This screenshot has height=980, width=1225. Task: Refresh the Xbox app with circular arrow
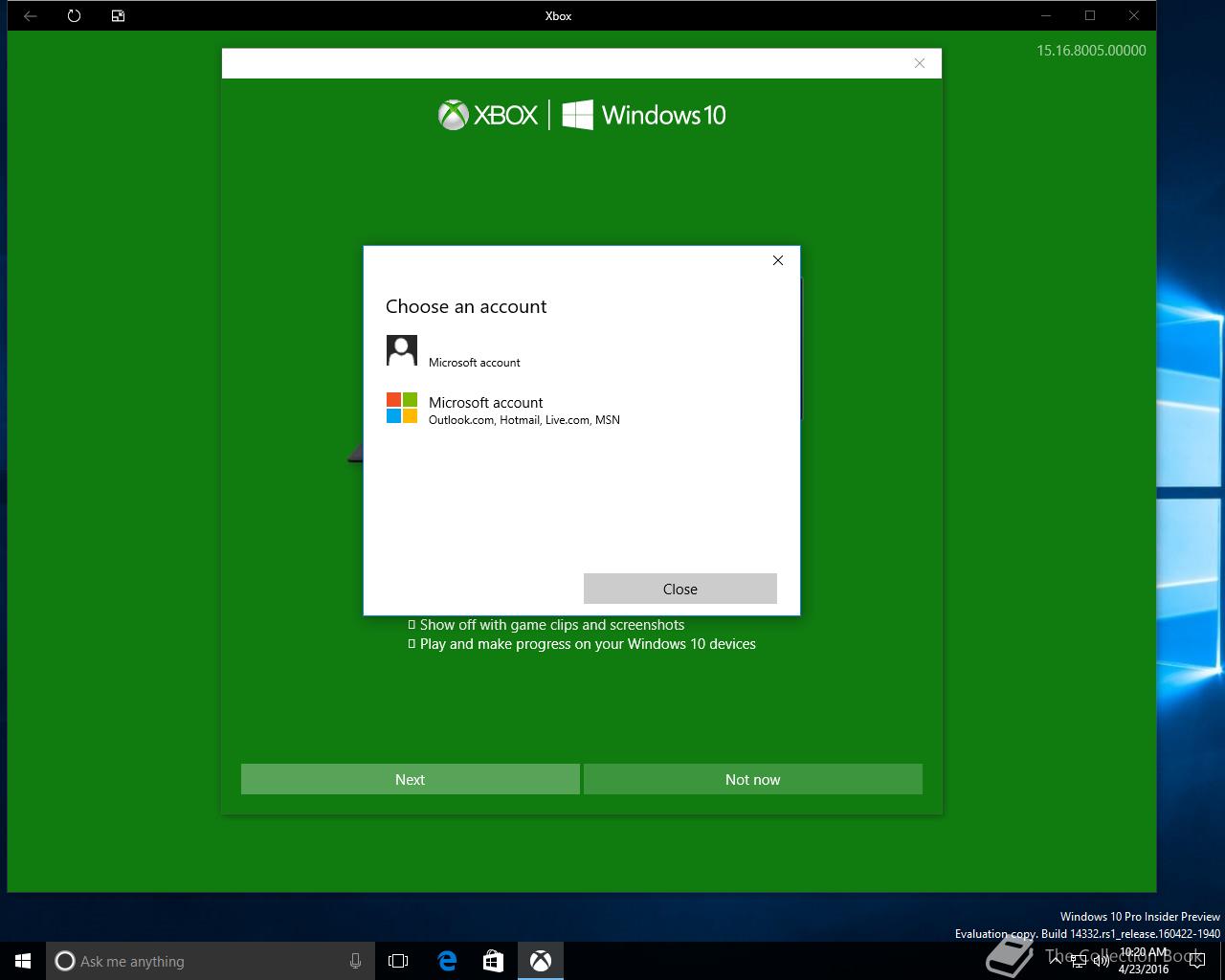pos(75,16)
